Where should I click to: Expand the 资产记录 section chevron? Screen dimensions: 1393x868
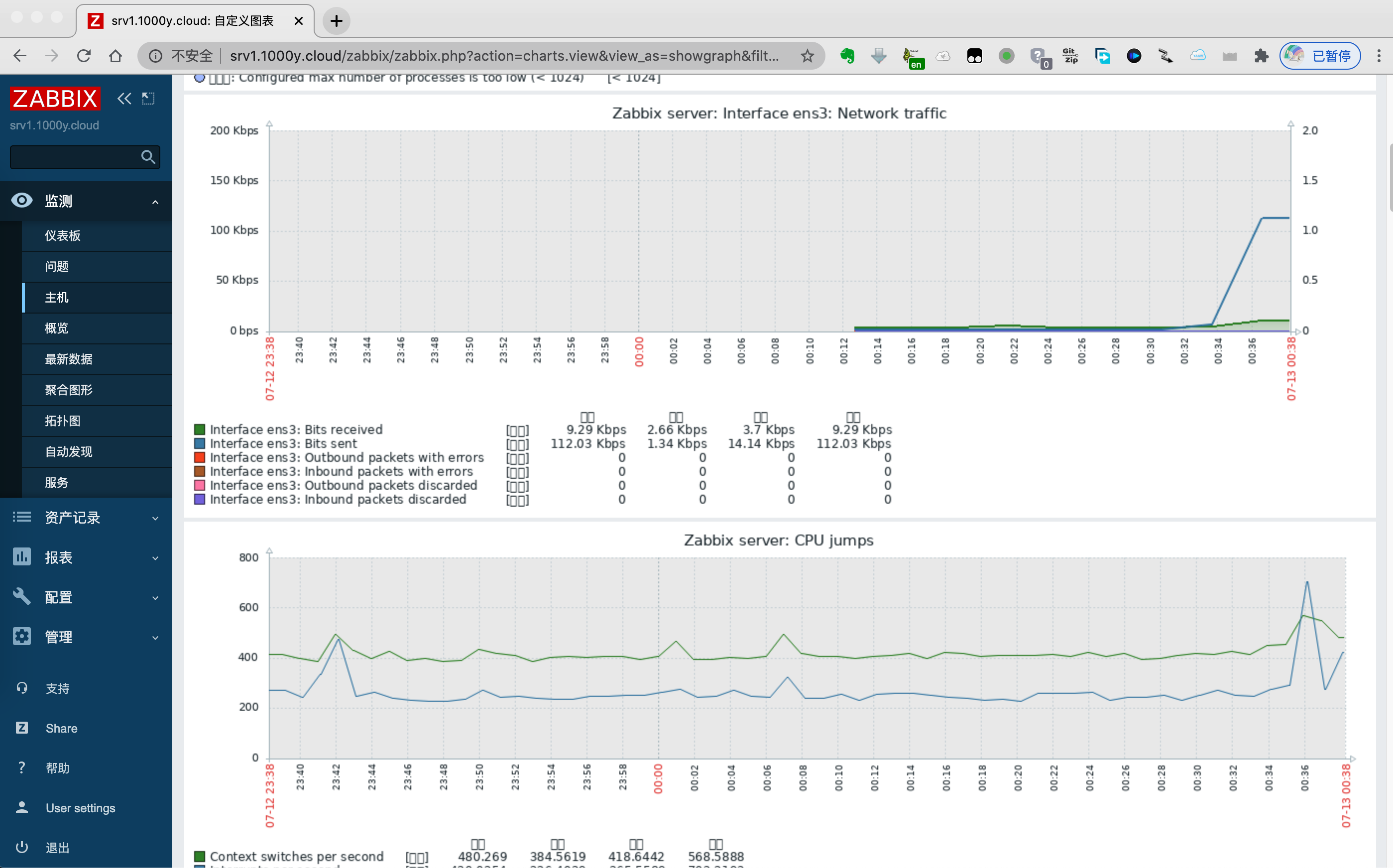pos(155,519)
